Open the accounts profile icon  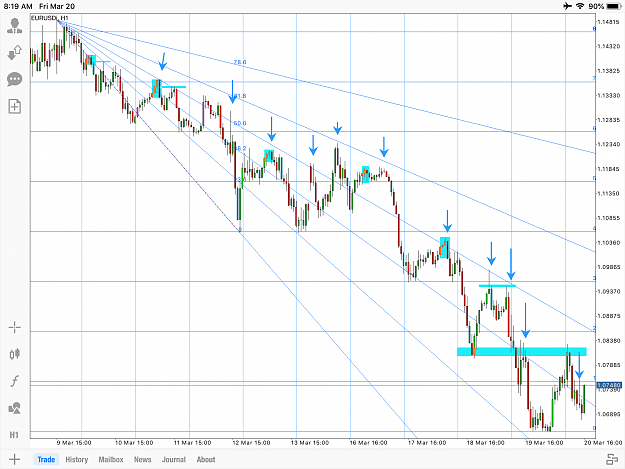click(15, 26)
